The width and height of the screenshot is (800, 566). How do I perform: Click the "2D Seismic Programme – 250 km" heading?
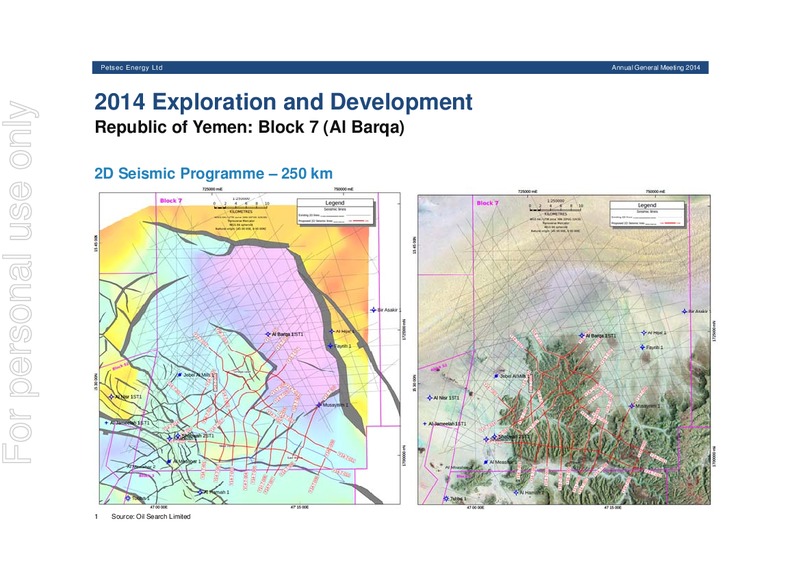[x=213, y=174]
